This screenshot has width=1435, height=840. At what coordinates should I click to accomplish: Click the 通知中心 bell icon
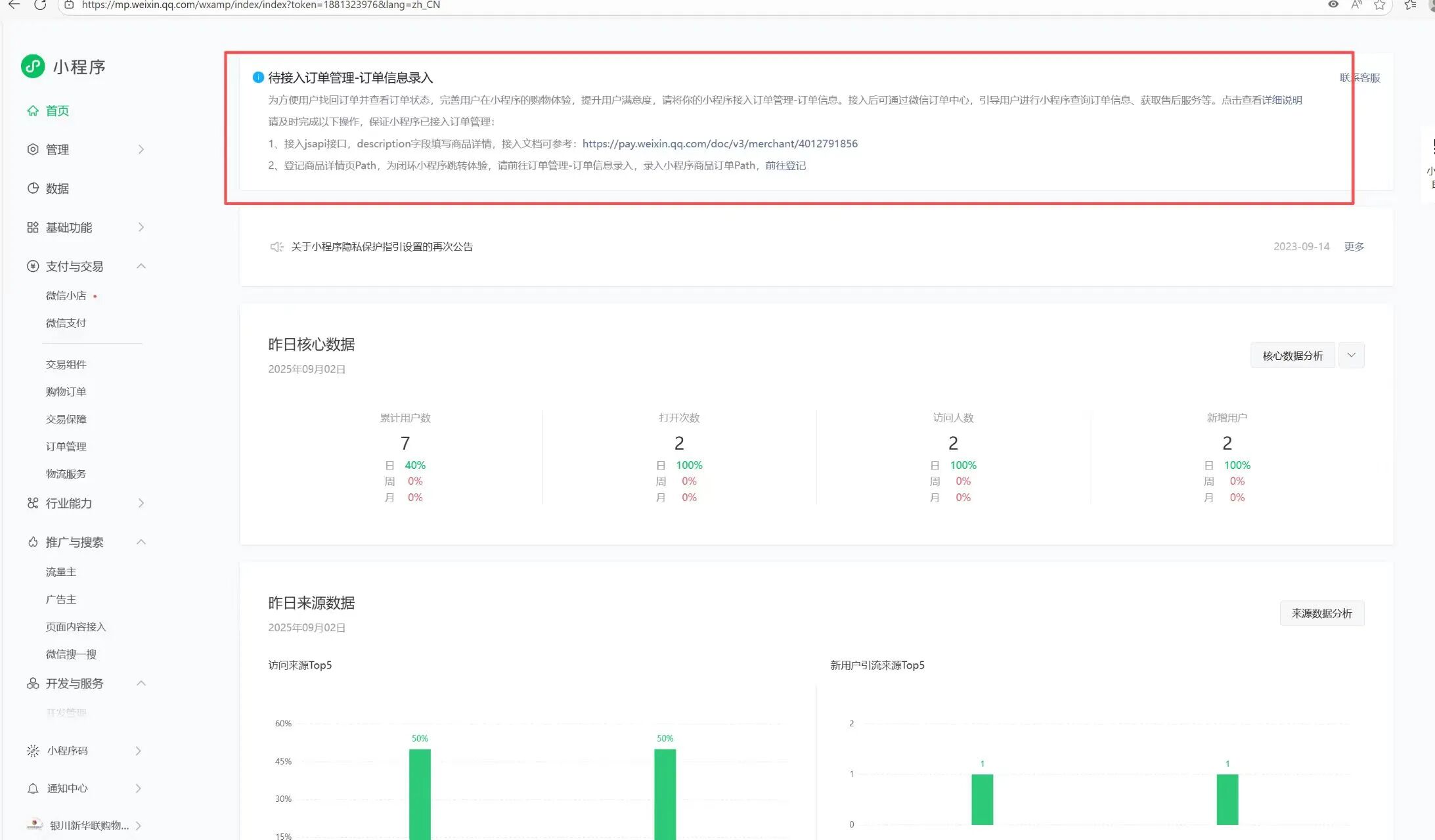[33, 789]
